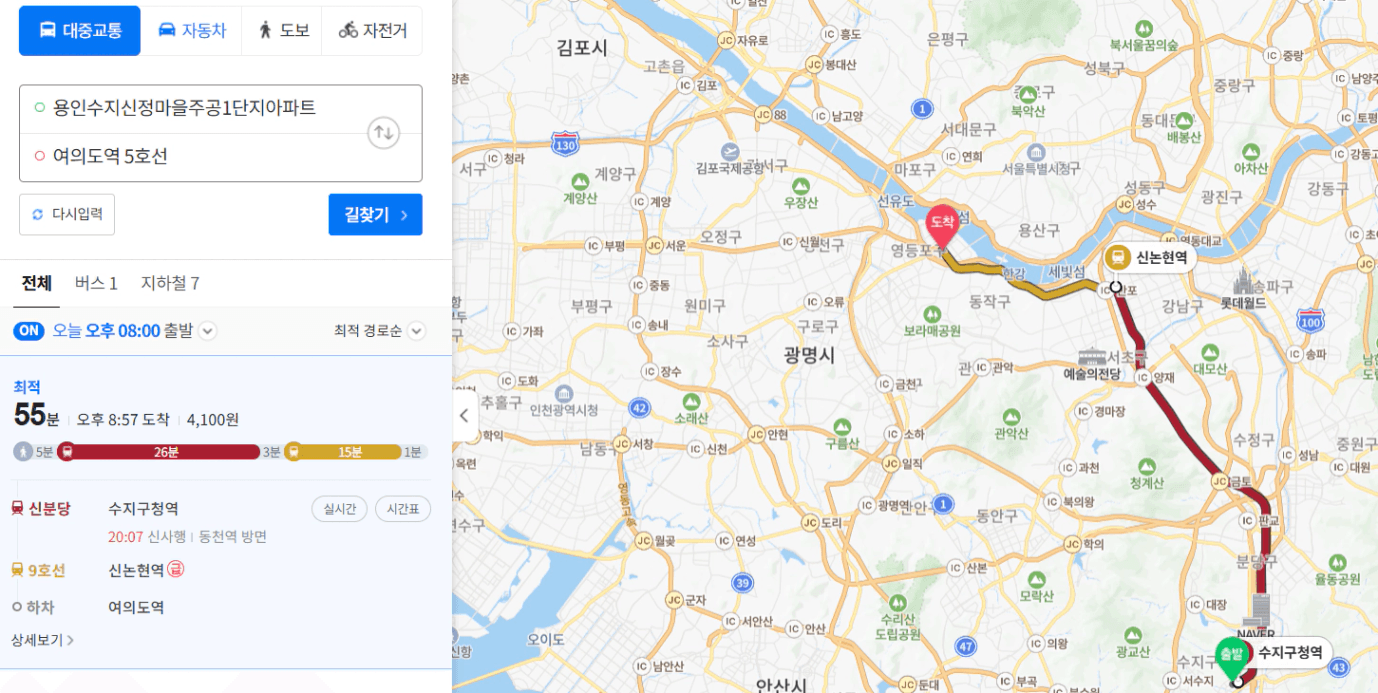Toggle the ON departure time switch

(29, 331)
